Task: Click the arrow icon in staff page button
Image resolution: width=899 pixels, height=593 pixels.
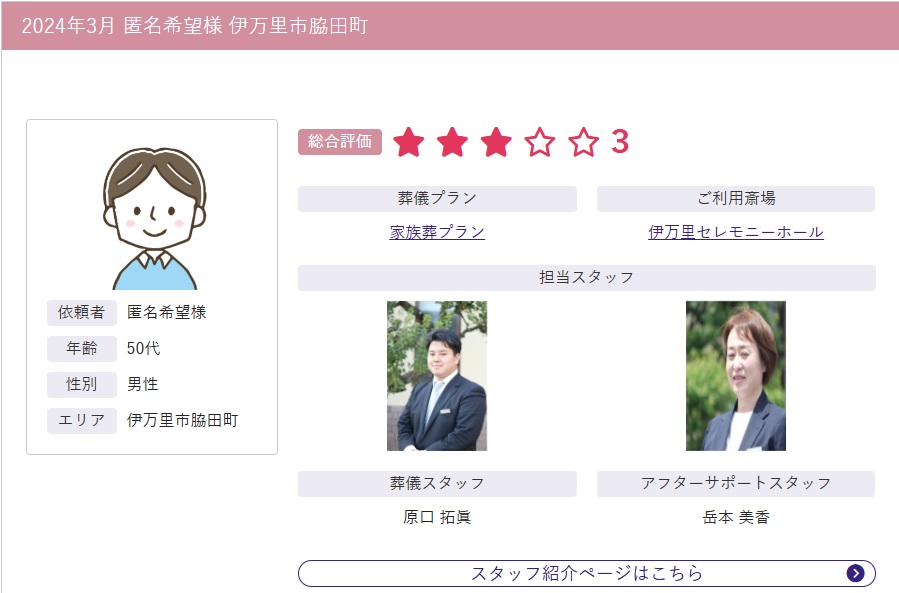Action: [x=855, y=573]
